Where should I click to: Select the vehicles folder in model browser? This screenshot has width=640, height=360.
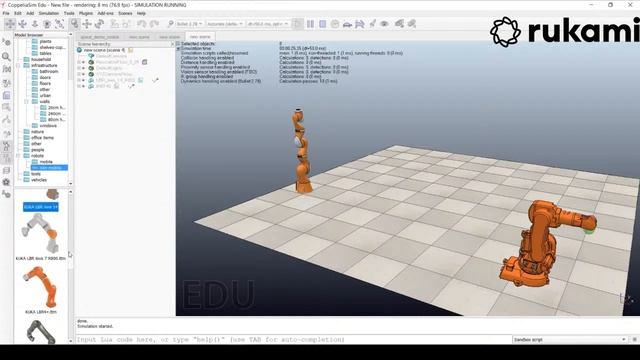coord(39,180)
